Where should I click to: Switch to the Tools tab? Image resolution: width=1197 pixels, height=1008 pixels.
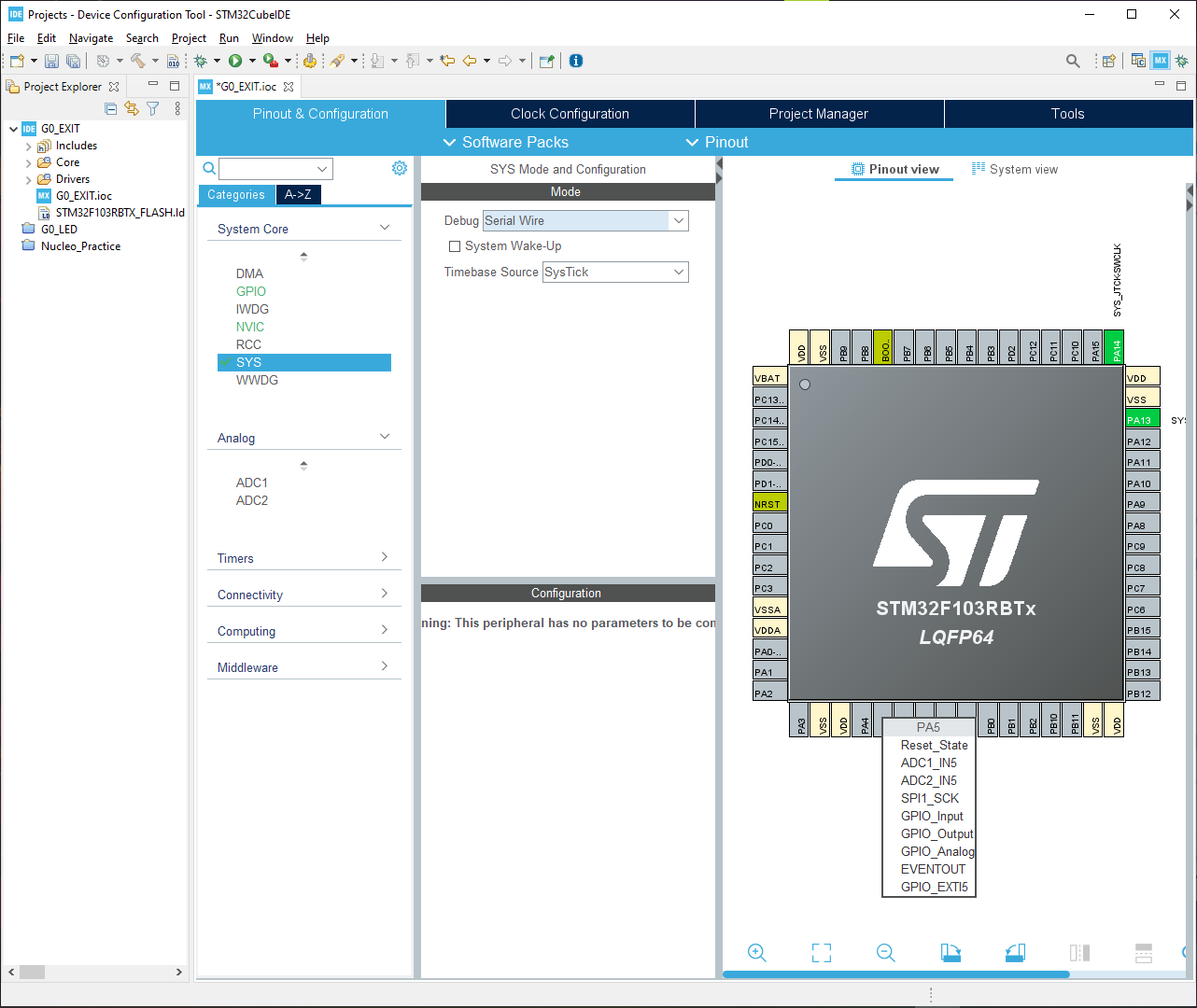[x=1068, y=114]
